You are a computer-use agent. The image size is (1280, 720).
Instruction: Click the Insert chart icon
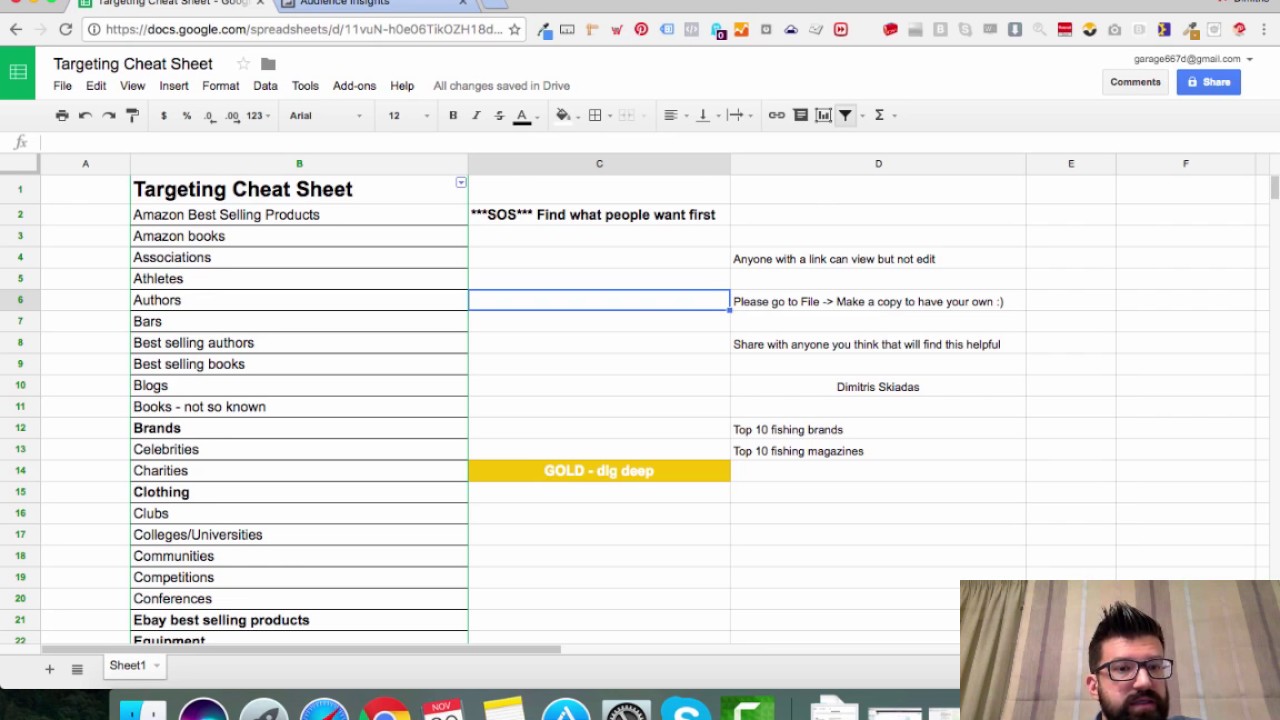tap(824, 116)
